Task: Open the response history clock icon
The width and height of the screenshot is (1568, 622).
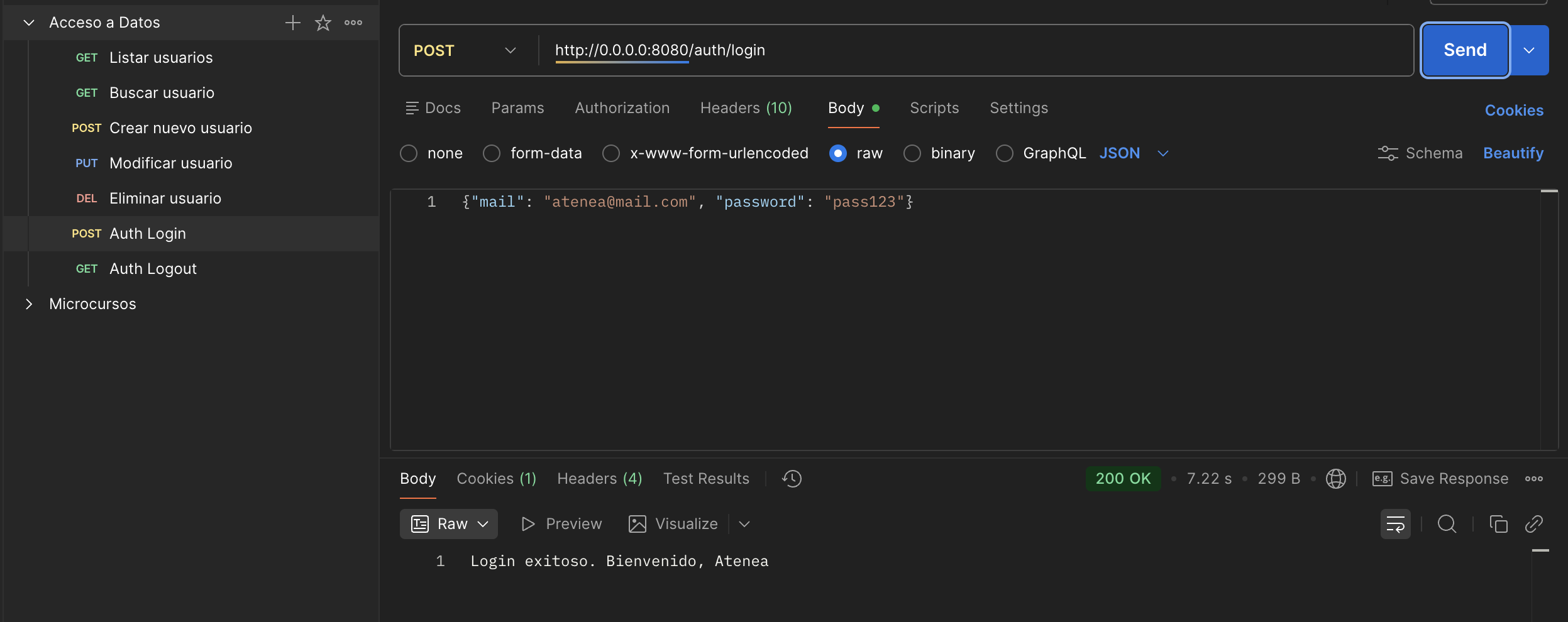Action: point(792,479)
